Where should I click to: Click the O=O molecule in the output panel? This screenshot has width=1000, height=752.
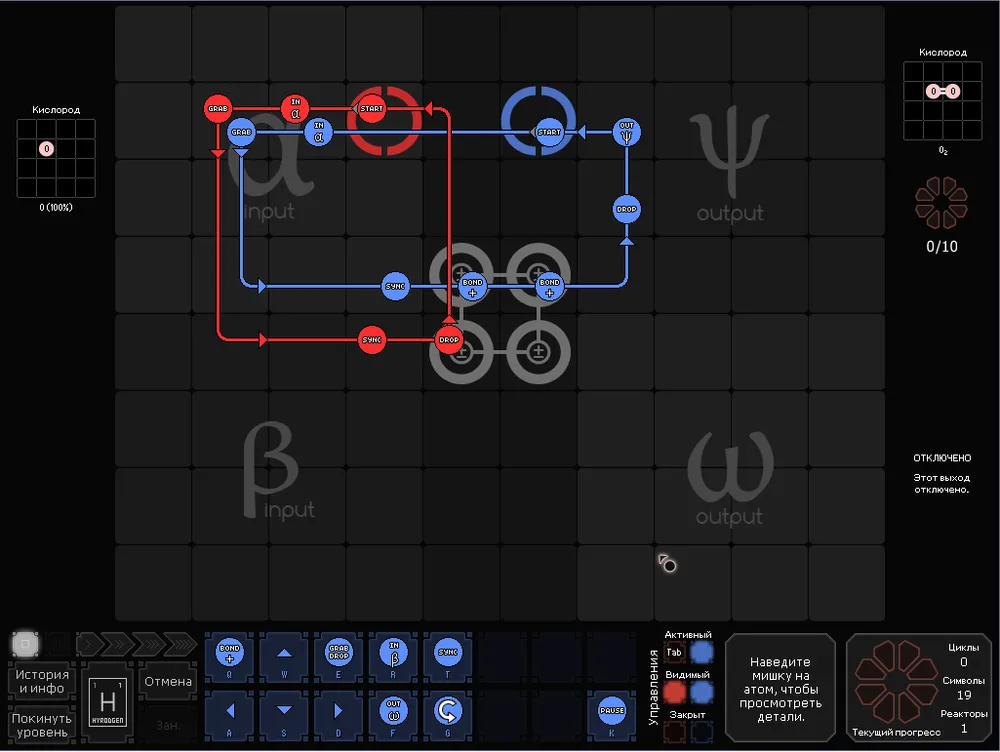point(943,91)
